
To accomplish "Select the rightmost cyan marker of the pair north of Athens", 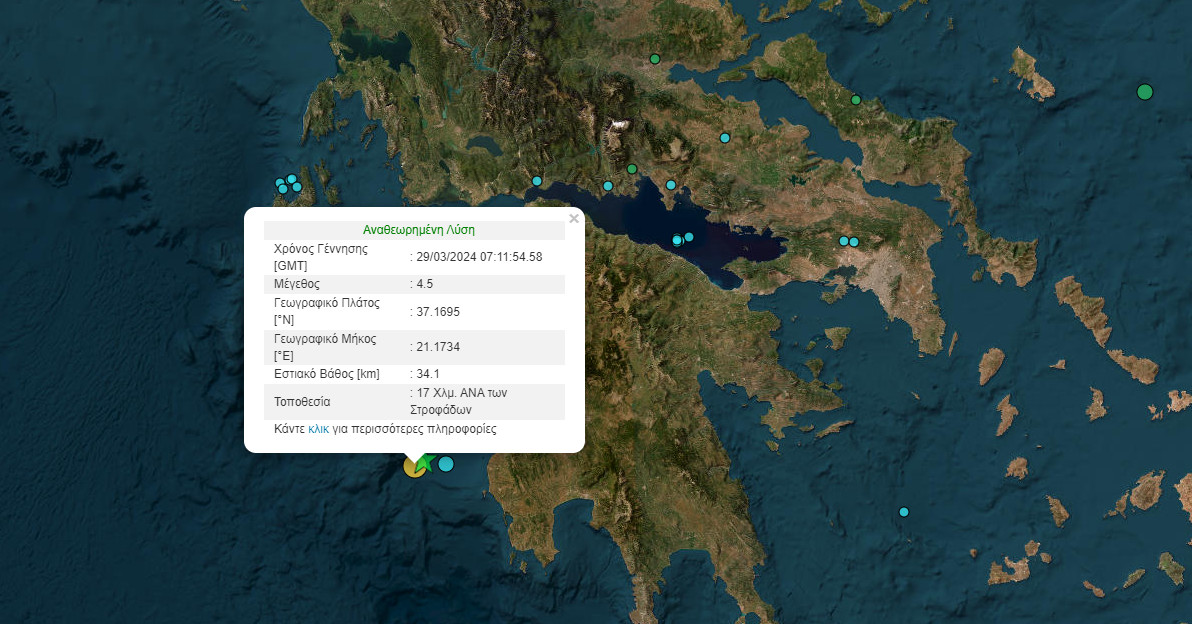I will pyautogui.click(x=854, y=241).
